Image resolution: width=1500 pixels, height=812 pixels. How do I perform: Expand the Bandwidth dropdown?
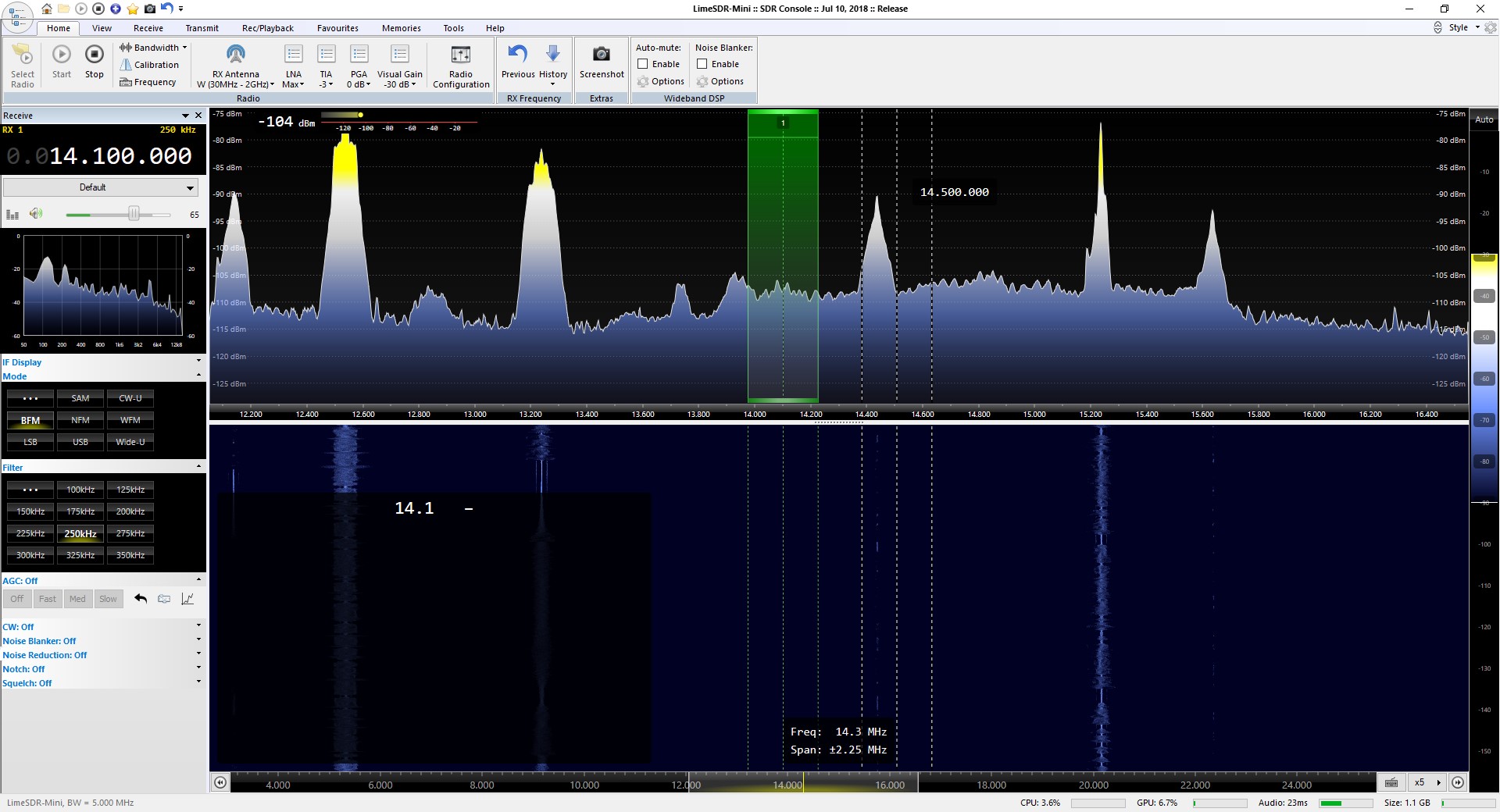click(x=153, y=48)
